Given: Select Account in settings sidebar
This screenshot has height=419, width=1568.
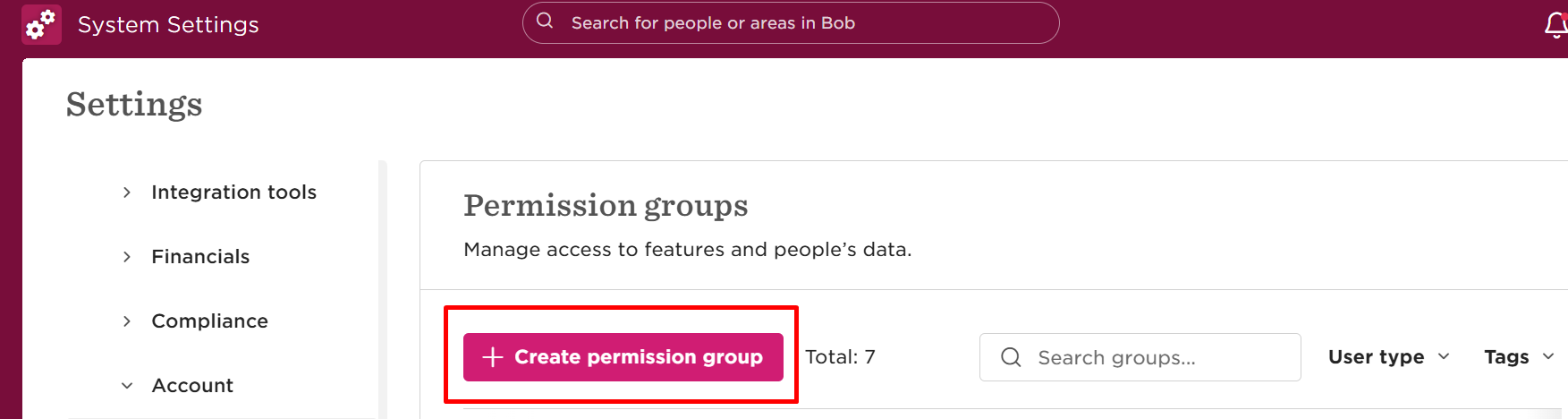Looking at the screenshot, I should point(192,386).
